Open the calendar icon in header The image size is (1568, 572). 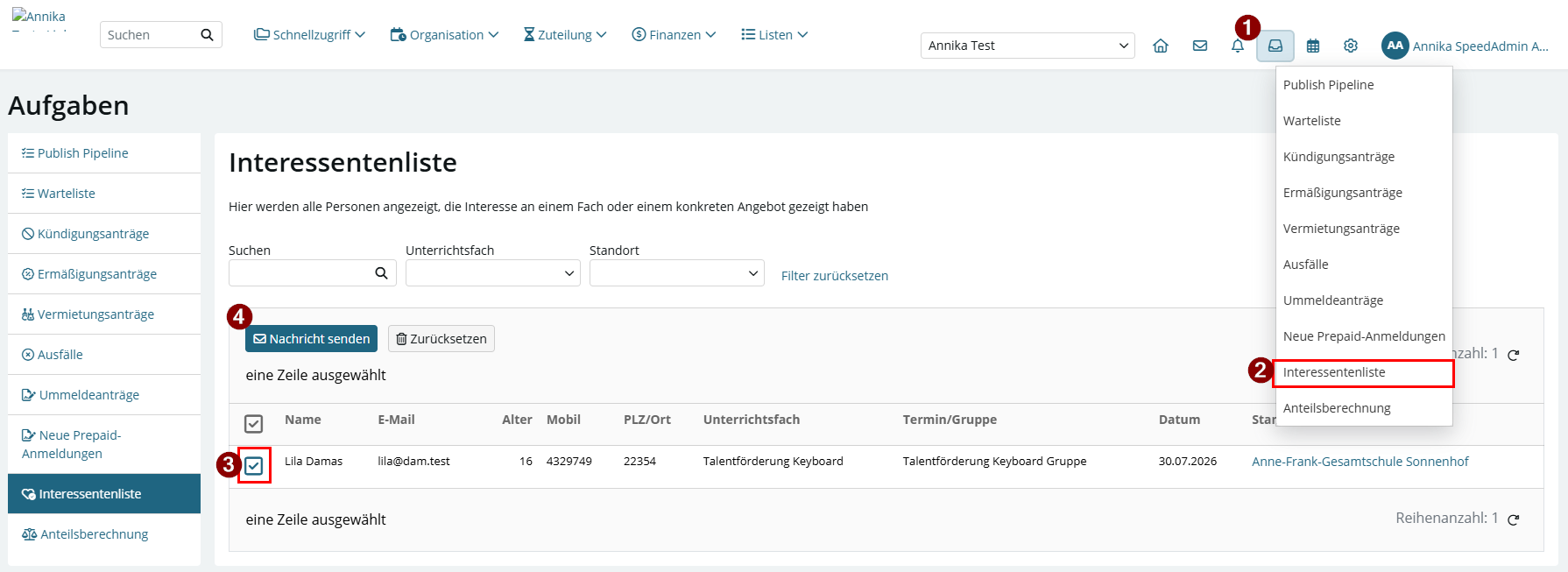pyautogui.click(x=1313, y=46)
